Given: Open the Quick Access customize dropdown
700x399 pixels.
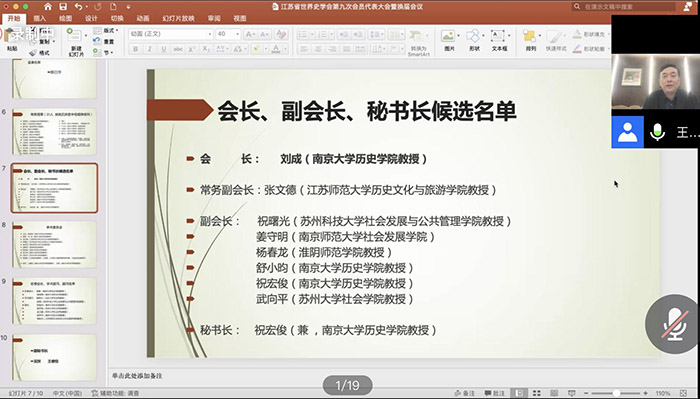Looking at the screenshot, I should pyautogui.click(x=128, y=7).
